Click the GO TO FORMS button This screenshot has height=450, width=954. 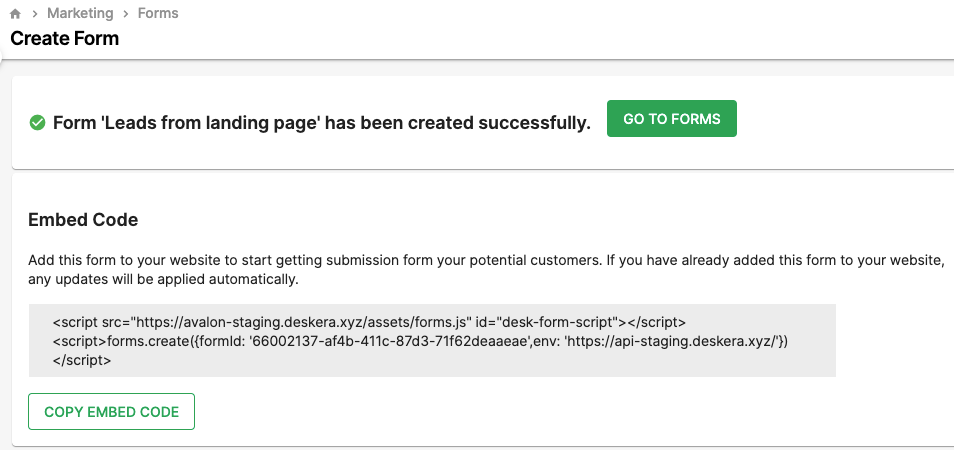coord(672,119)
